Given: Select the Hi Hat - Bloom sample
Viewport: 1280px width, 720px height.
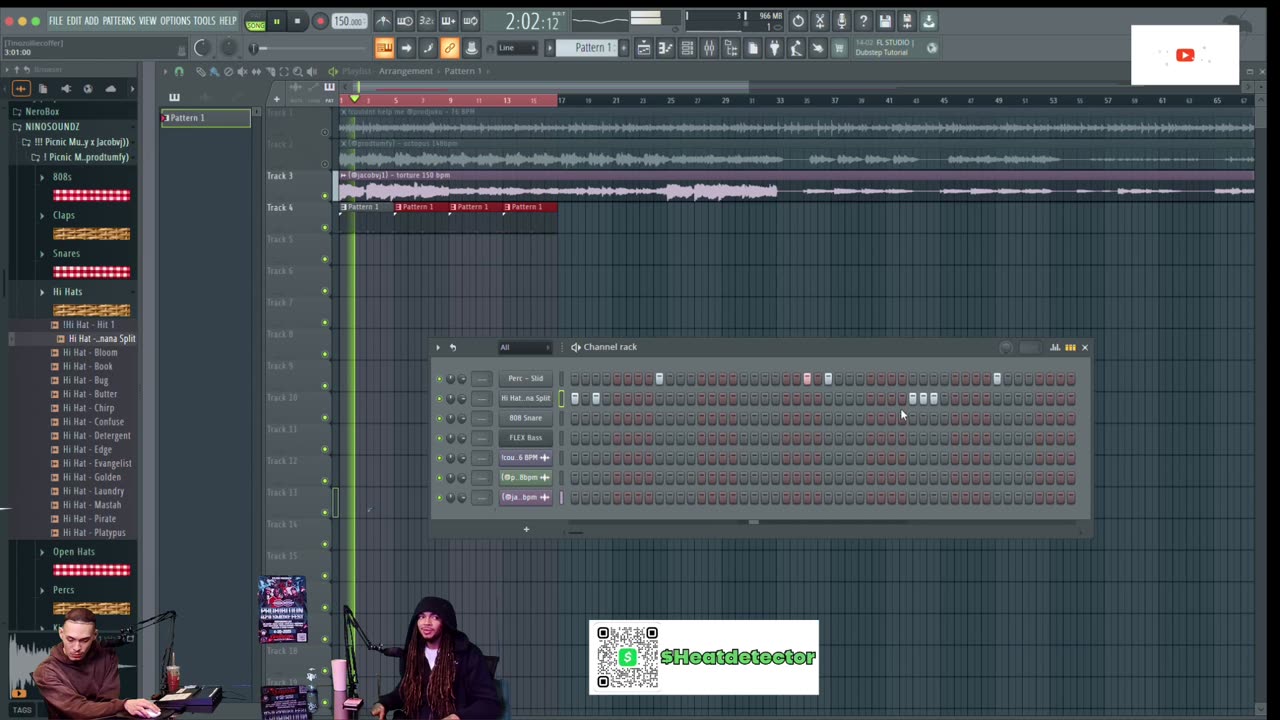Looking at the screenshot, I should tap(90, 353).
